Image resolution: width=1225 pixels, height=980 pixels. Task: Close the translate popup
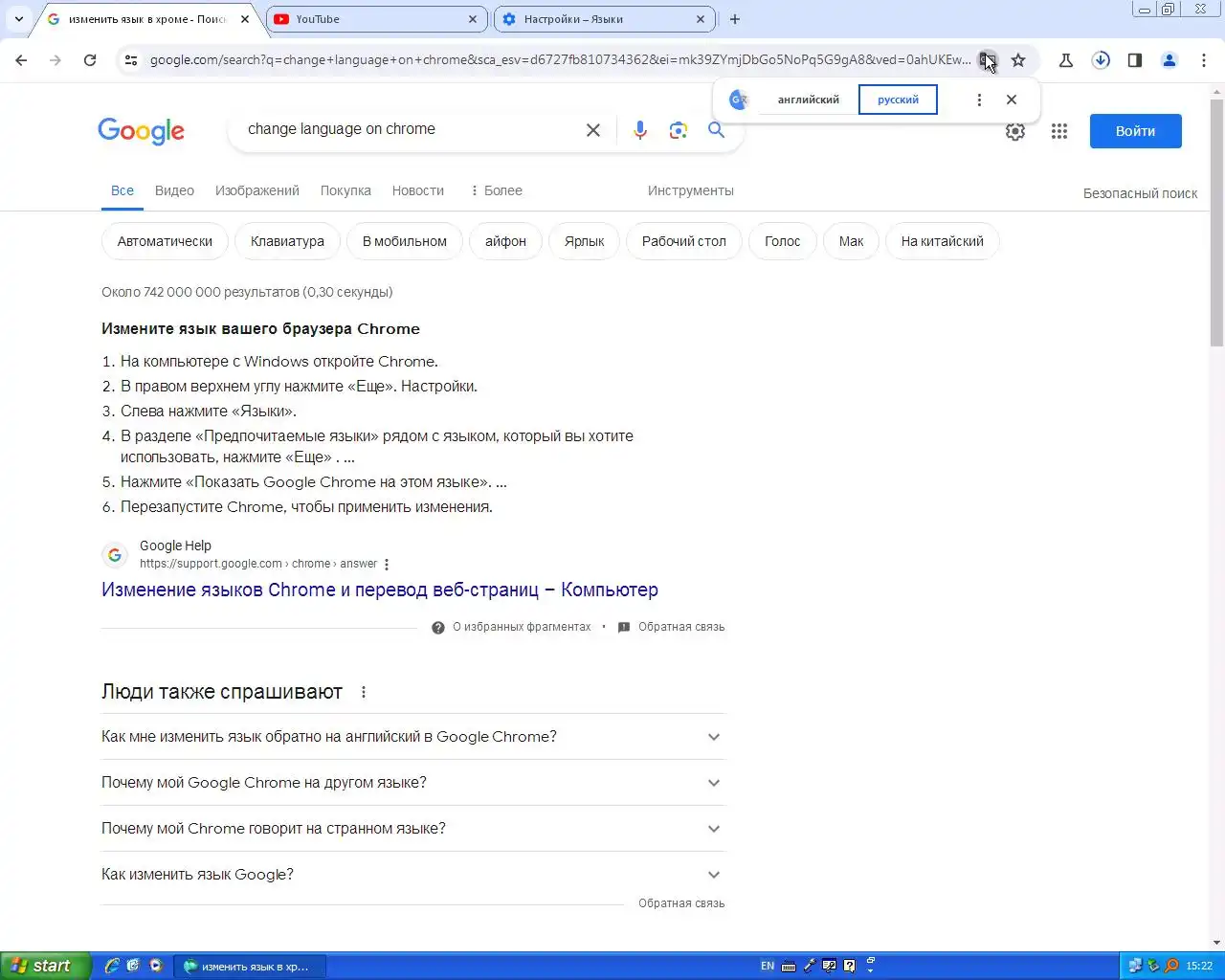(x=1012, y=100)
